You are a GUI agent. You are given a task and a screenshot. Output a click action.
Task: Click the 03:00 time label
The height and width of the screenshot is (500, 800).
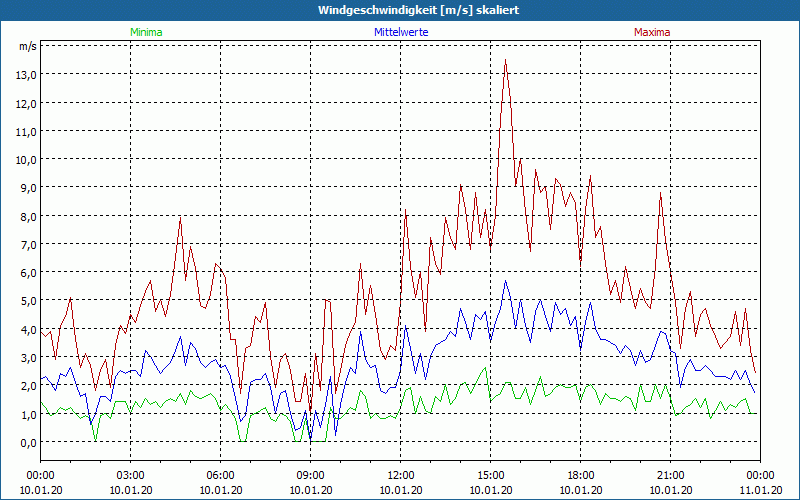(x=130, y=475)
